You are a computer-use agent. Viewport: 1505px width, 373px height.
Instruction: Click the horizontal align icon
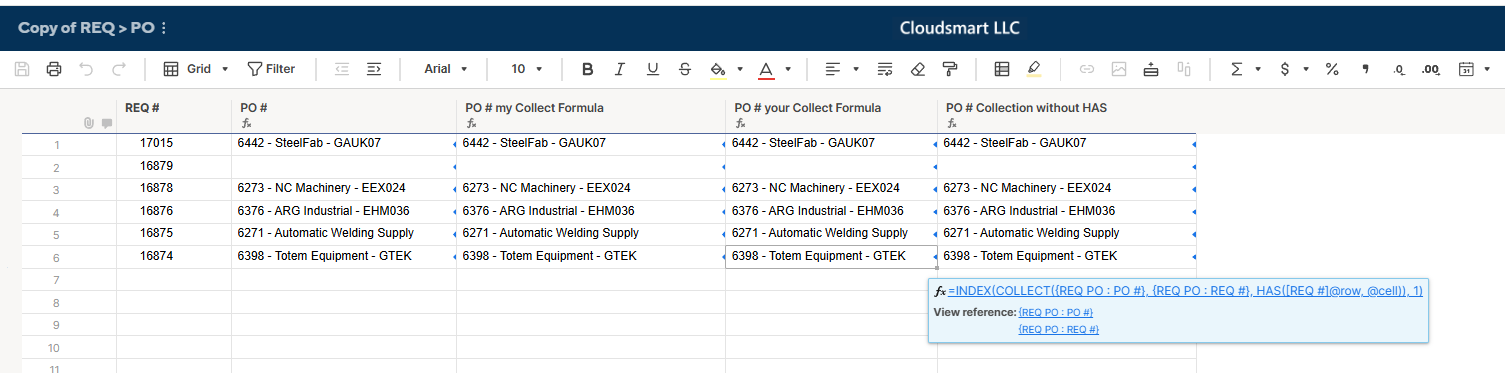832,69
